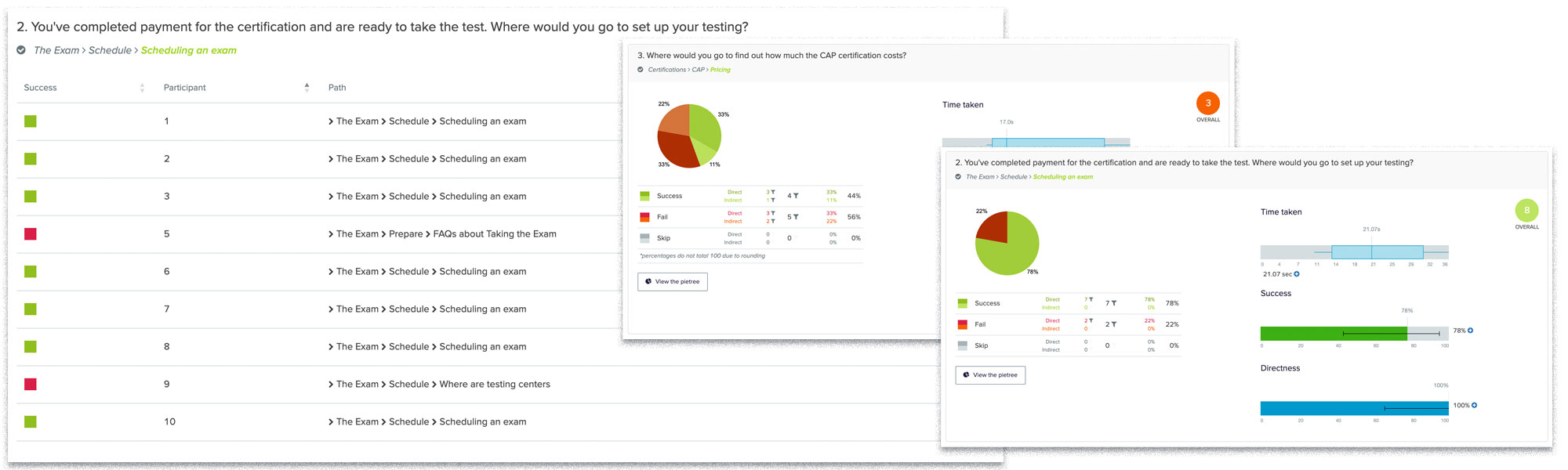Sort the table by the Success column
Screen dimensions: 1568x470
coord(142,87)
